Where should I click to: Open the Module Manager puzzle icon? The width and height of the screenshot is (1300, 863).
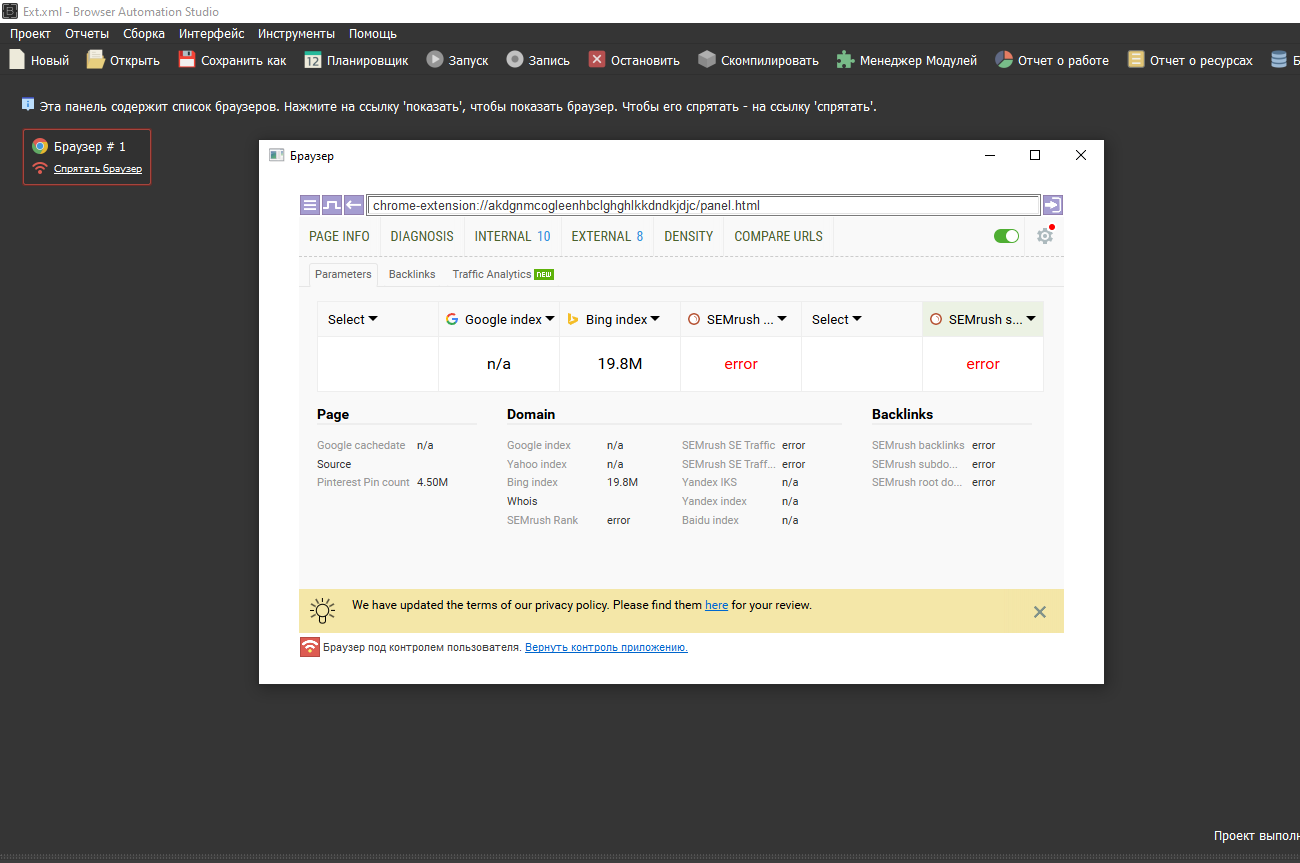pyautogui.click(x=845, y=60)
